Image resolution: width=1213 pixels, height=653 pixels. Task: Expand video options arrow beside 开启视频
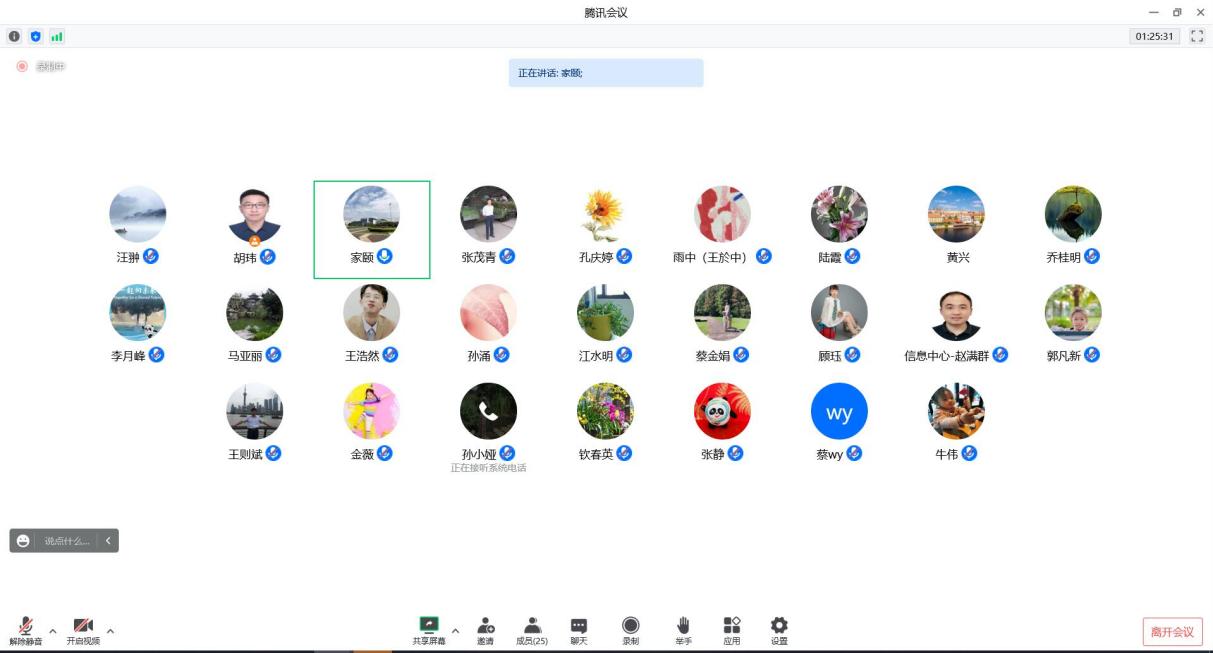pos(110,631)
